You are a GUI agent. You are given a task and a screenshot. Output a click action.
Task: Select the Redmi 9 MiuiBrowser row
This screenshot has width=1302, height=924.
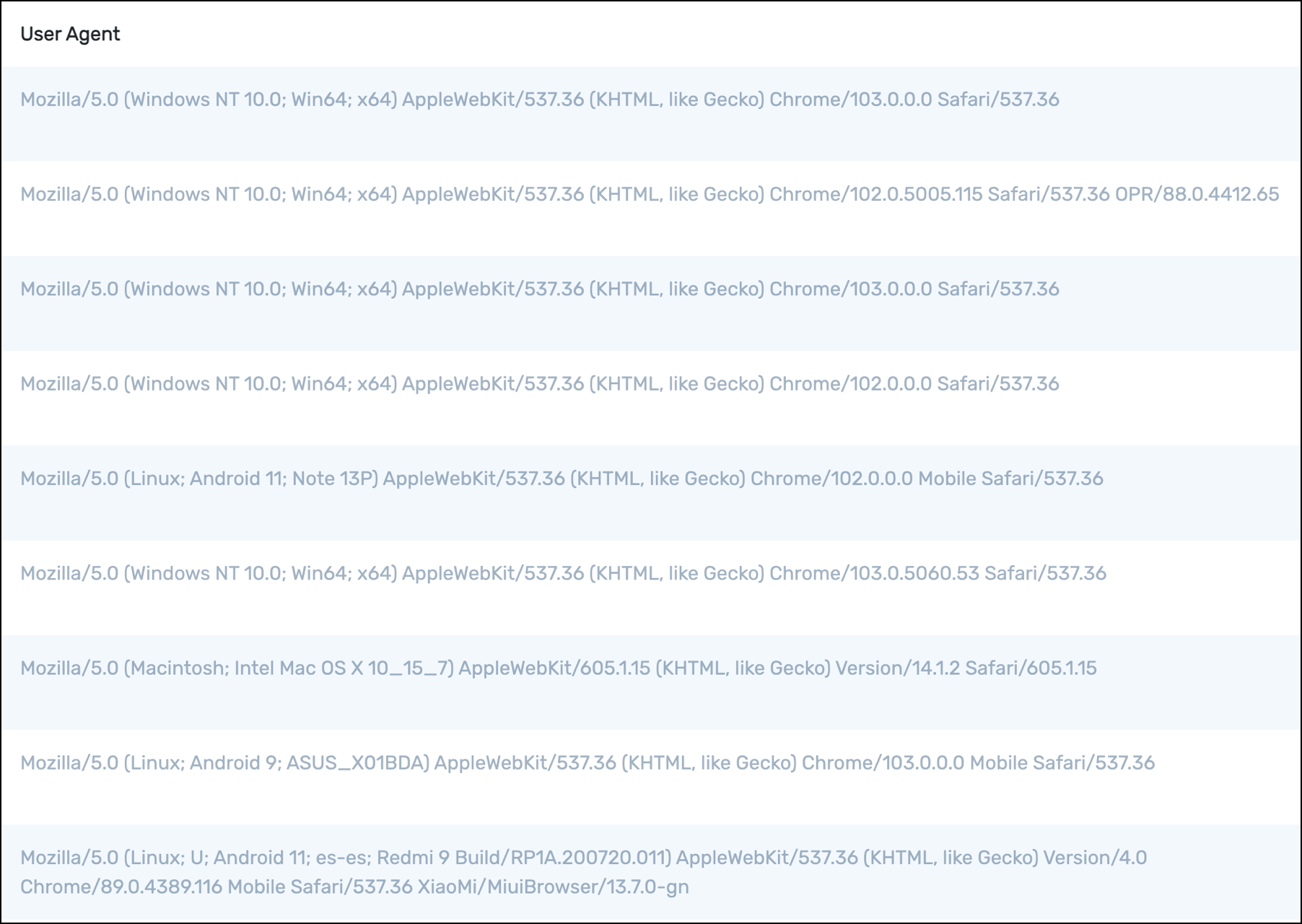pyautogui.click(x=651, y=873)
